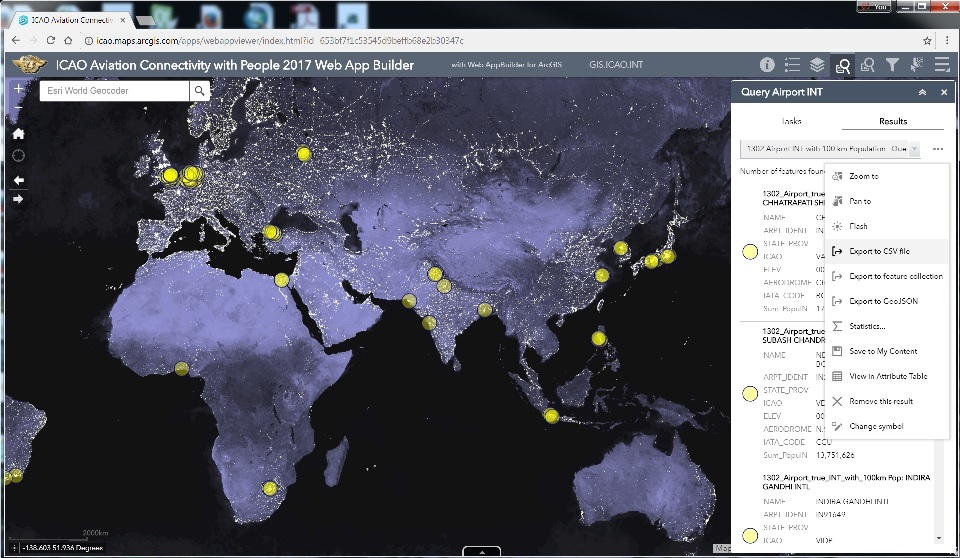Screen dimensions: 960x558
Task: Click the yellow airport marker in South Africa
Action: [x=269, y=488]
